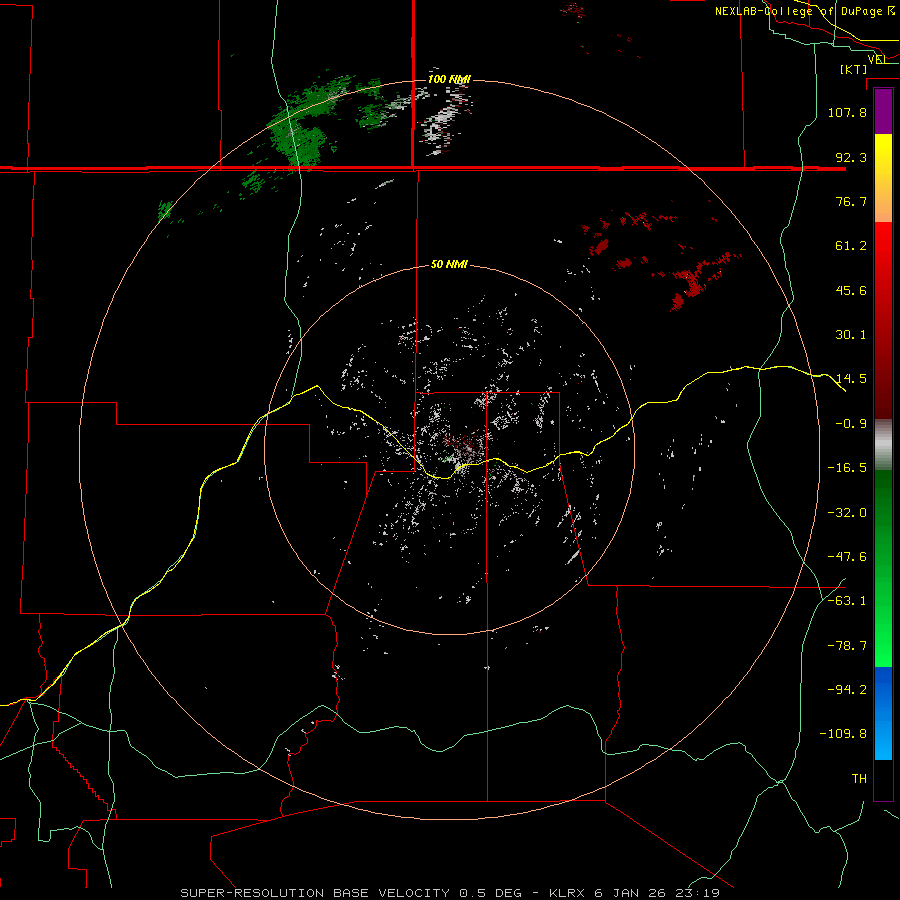
Task: Select the -109.8 velocity scale value
Action: pyautogui.click(x=843, y=734)
